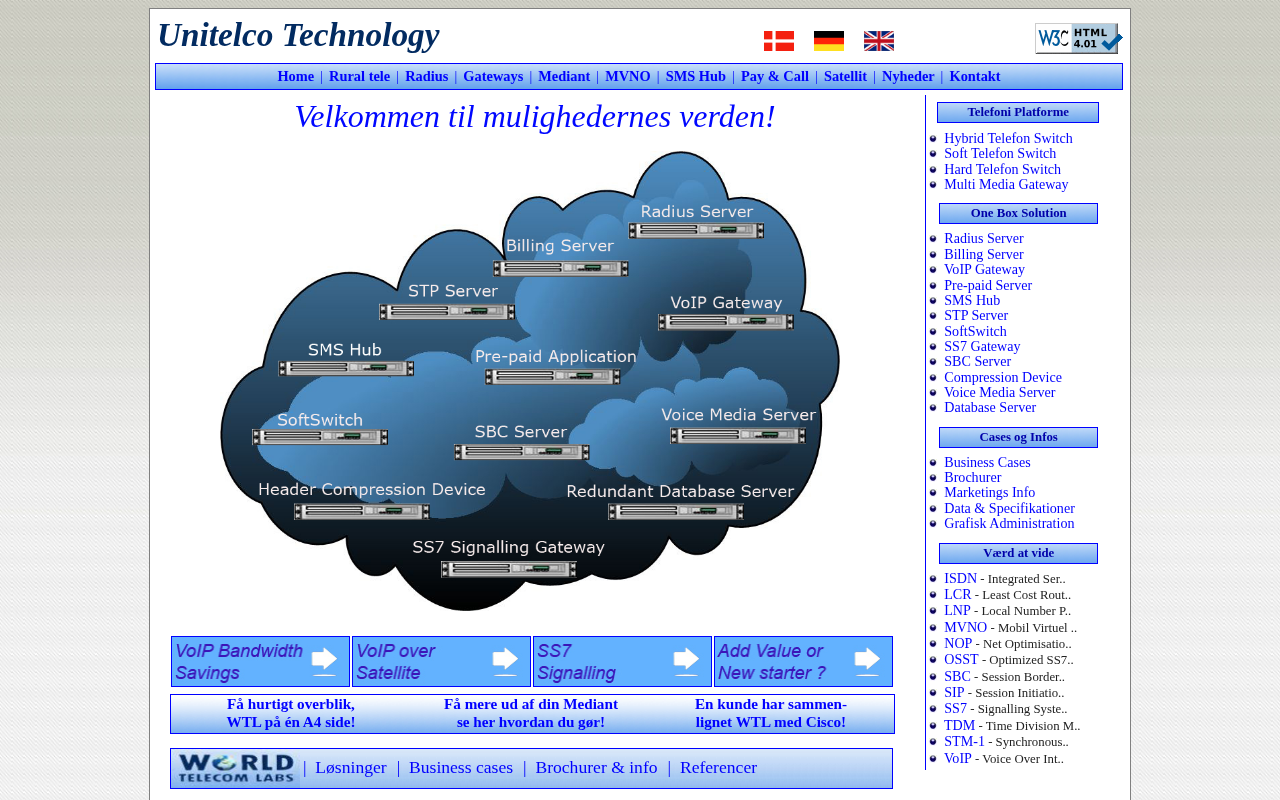Click the Redundant Database Server rack image
Image resolution: width=1280 pixels, height=800 pixels.
tap(676, 511)
